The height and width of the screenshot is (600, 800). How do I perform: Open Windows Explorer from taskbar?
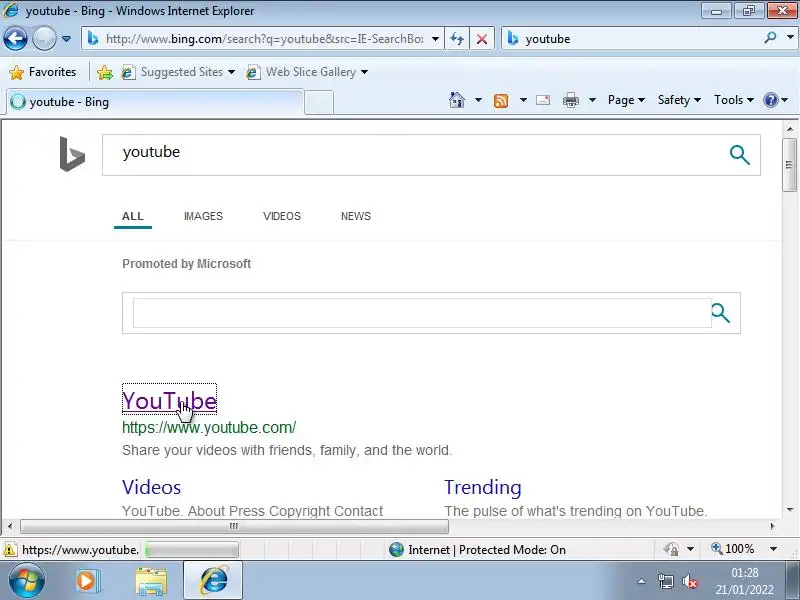(x=151, y=581)
